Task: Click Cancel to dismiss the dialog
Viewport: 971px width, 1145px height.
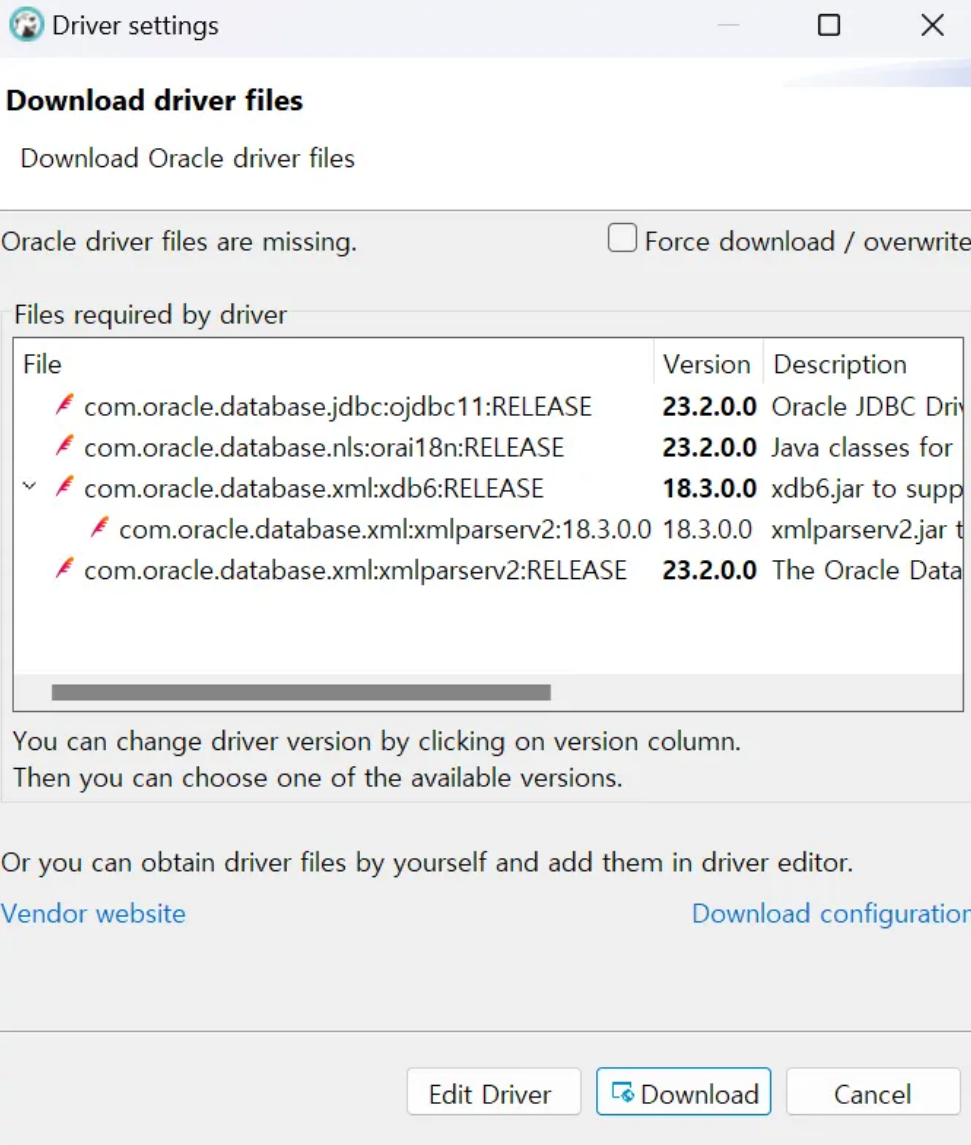Action: tap(872, 1092)
